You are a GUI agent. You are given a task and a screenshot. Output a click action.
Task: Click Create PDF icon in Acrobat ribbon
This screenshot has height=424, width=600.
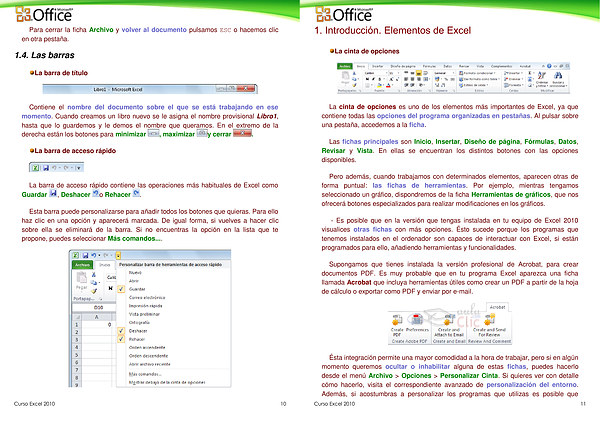tap(397, 320)
